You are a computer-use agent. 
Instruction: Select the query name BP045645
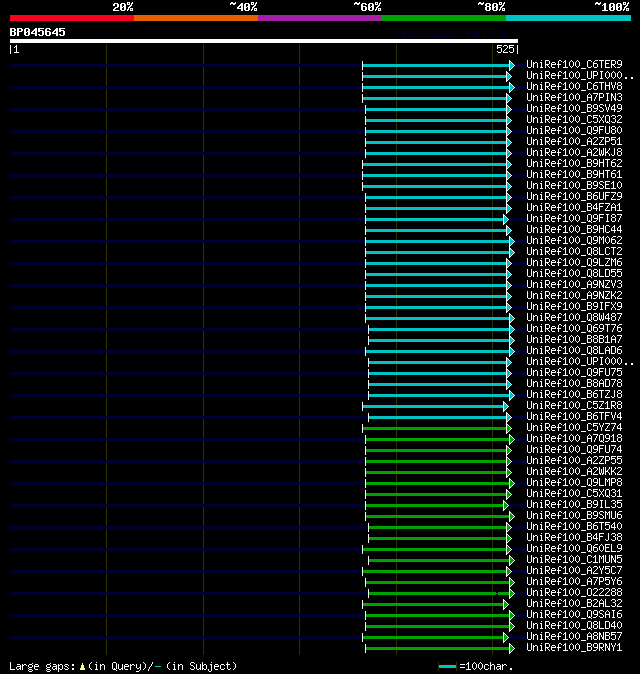(x=37, y=32)
